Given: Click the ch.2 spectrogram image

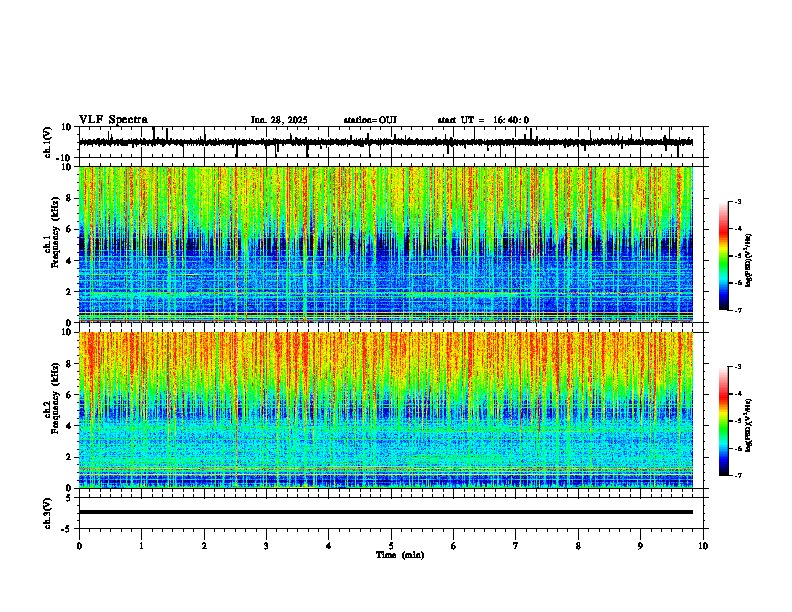Looking at the screenshot, I should (x=386, y=410).
